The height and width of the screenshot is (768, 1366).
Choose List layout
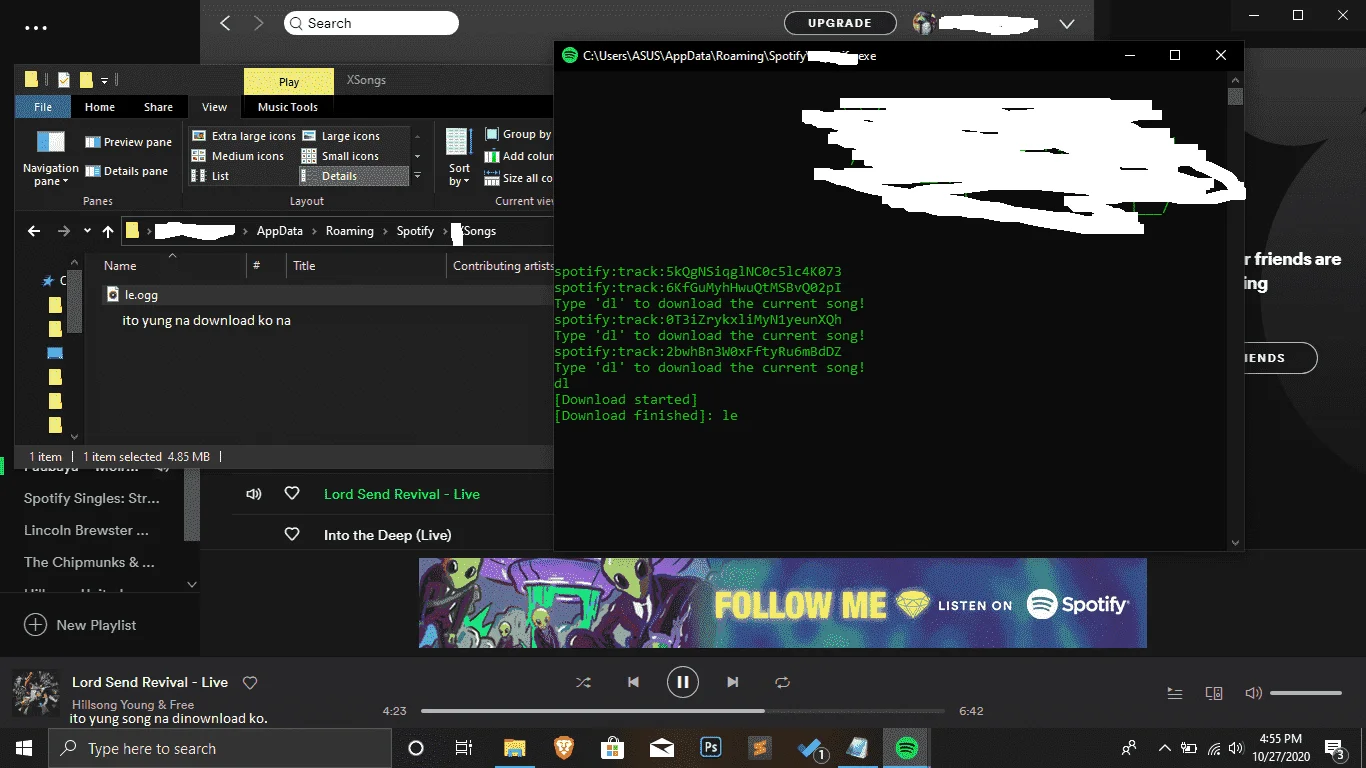tap(211, 176)
